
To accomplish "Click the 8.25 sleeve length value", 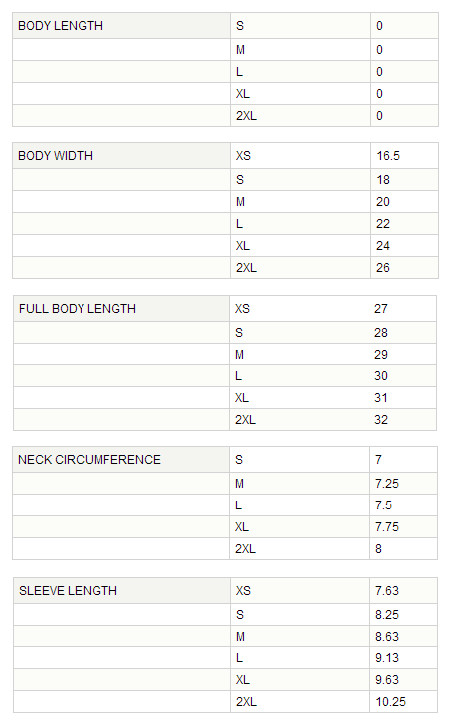I will click(387, 615).
